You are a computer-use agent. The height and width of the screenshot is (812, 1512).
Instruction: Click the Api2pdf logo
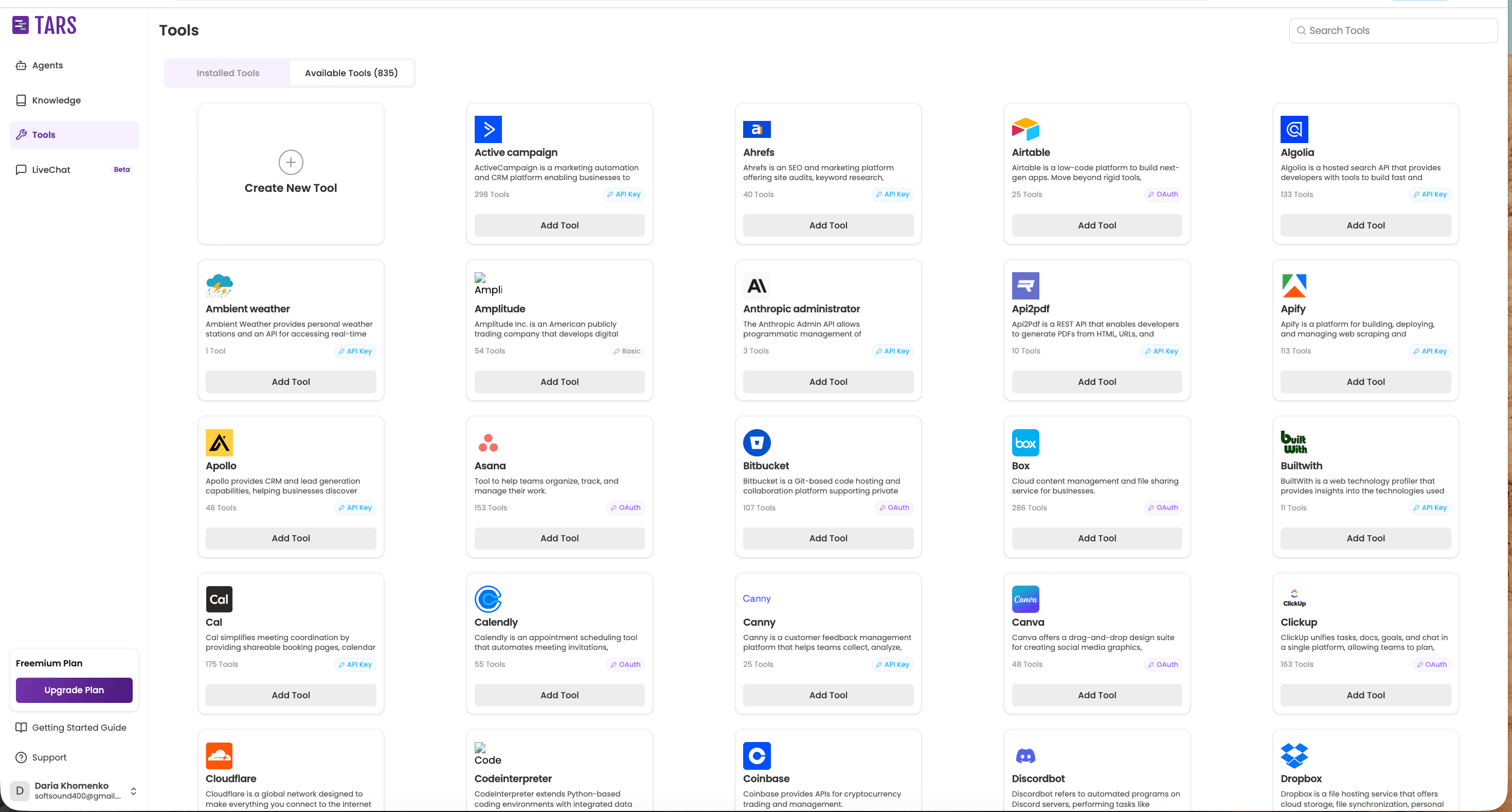tap(1025, 286)
